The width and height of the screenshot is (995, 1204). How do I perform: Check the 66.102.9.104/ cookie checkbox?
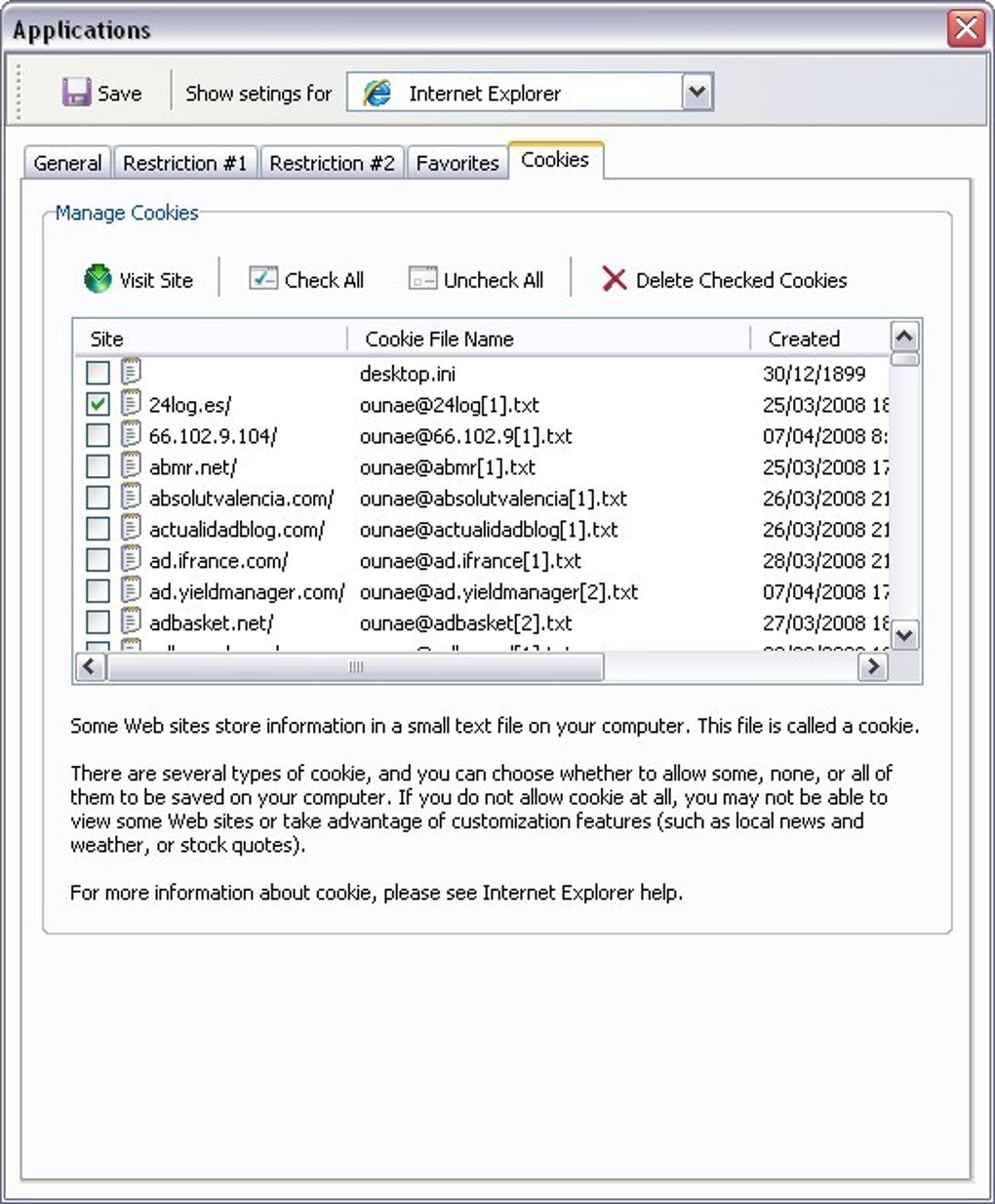98,435
